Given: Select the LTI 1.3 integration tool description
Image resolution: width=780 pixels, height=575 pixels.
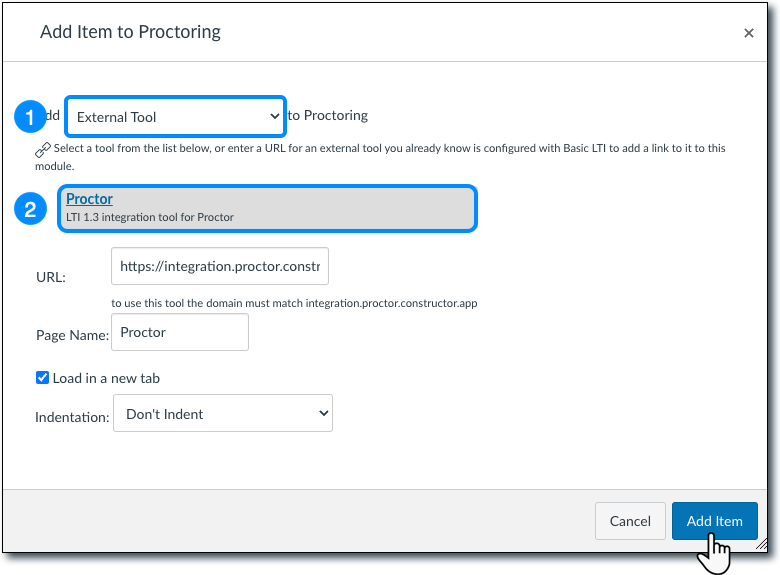Looking at the screenshot, I should coord(150,216).
